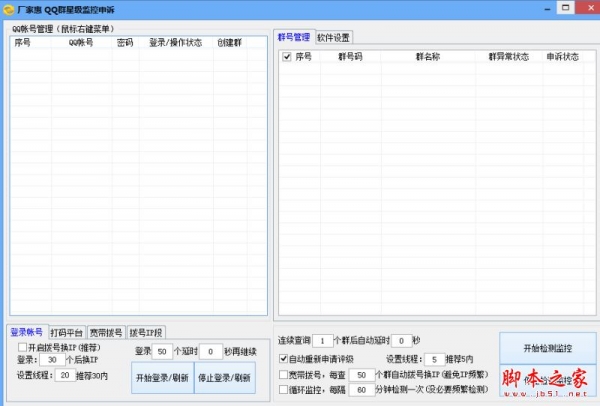The height and width of the screenshot is (406, 600).
Task: Click the 登录/操作状态 column header
Action: point(176,42)
